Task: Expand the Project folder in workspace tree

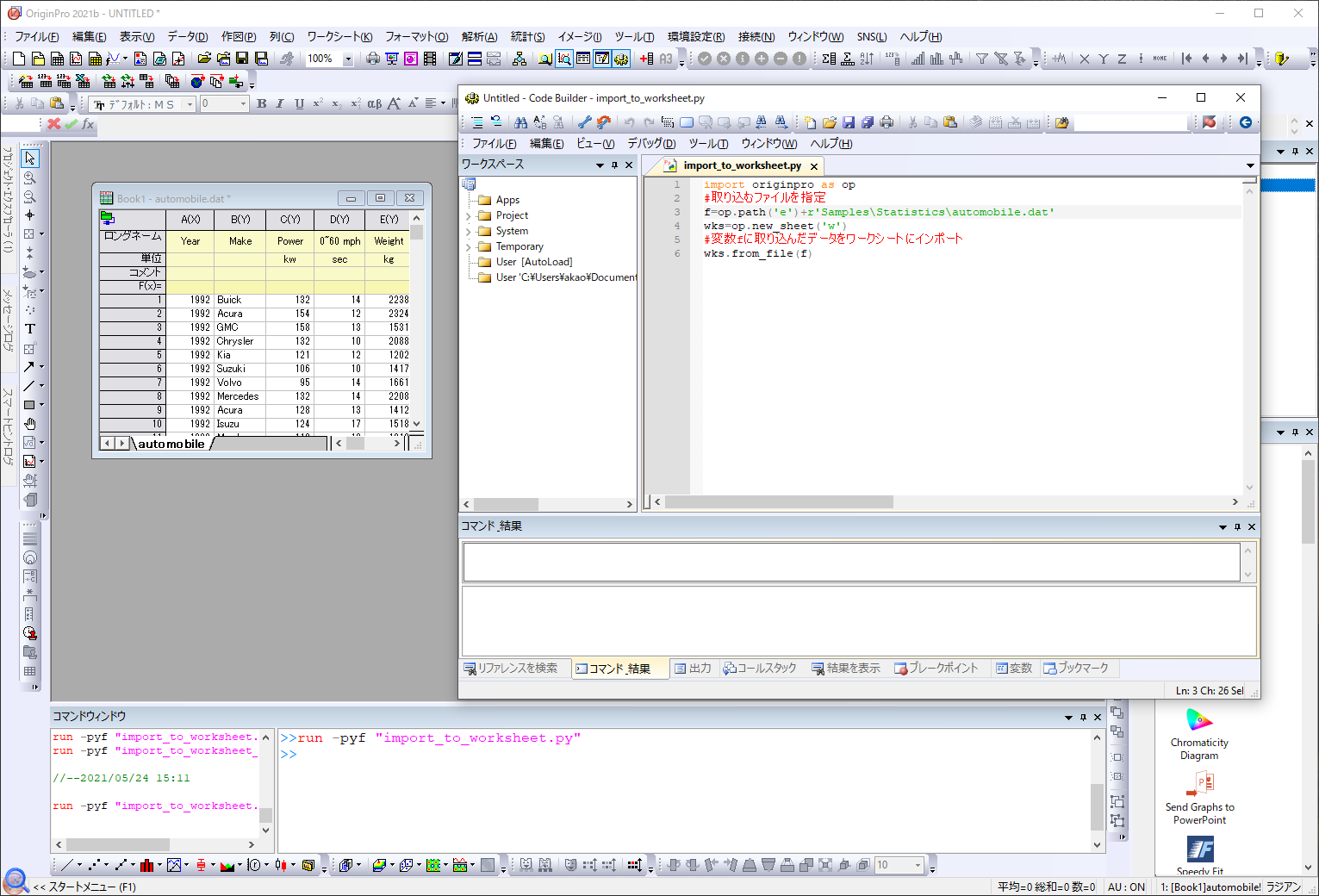Action: pyautogui.click(x=469, y=215)
